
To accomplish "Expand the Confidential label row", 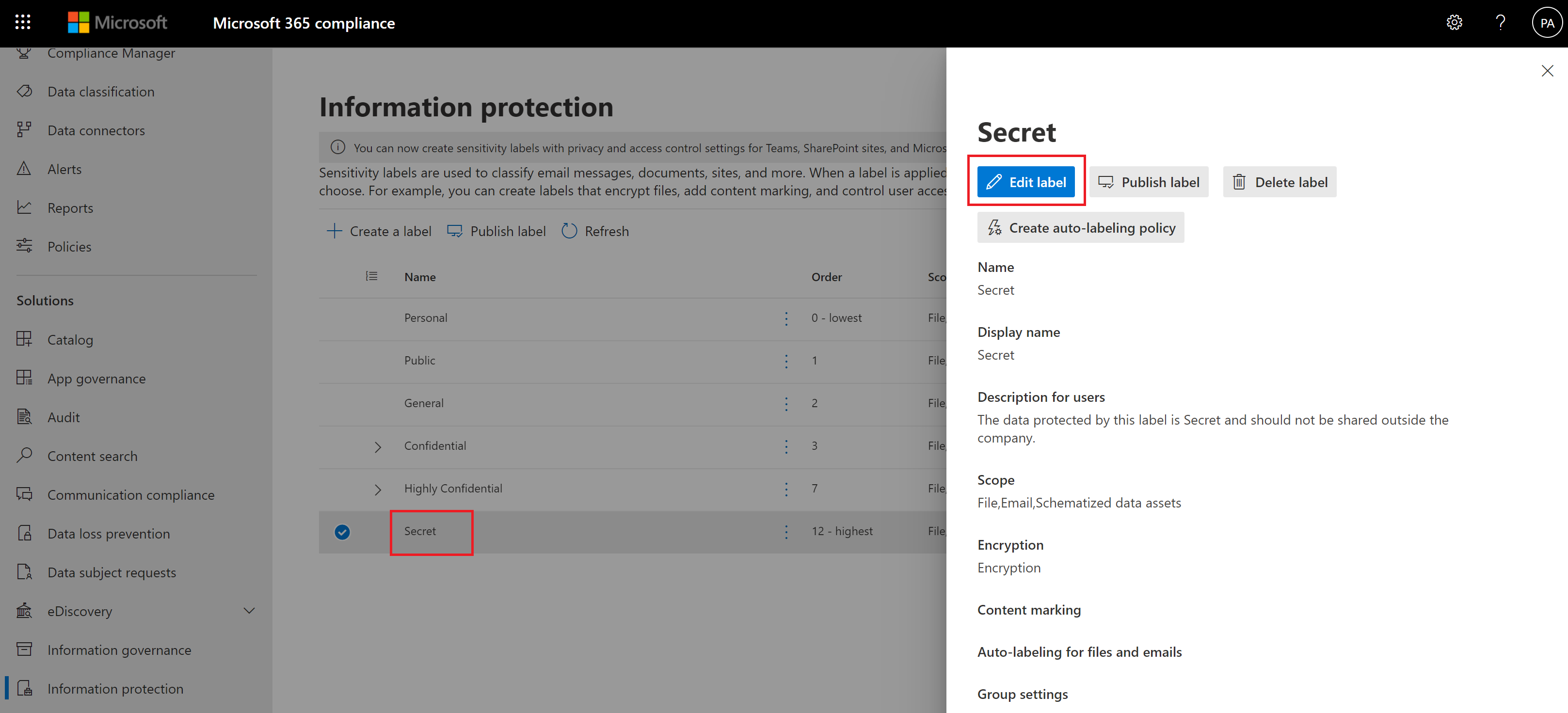I will click(377, 446).
